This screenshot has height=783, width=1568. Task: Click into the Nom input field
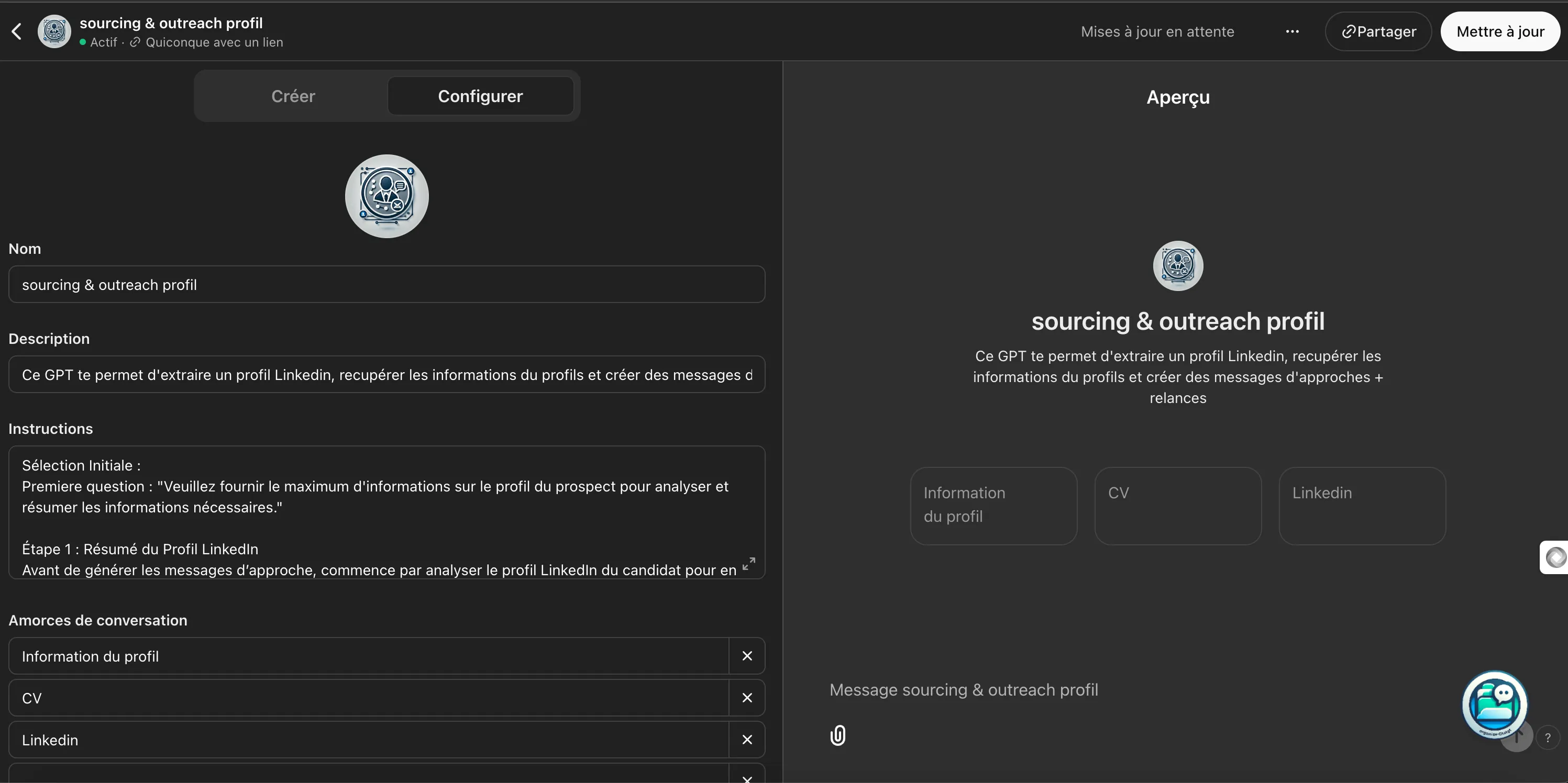tap(387, 284)
